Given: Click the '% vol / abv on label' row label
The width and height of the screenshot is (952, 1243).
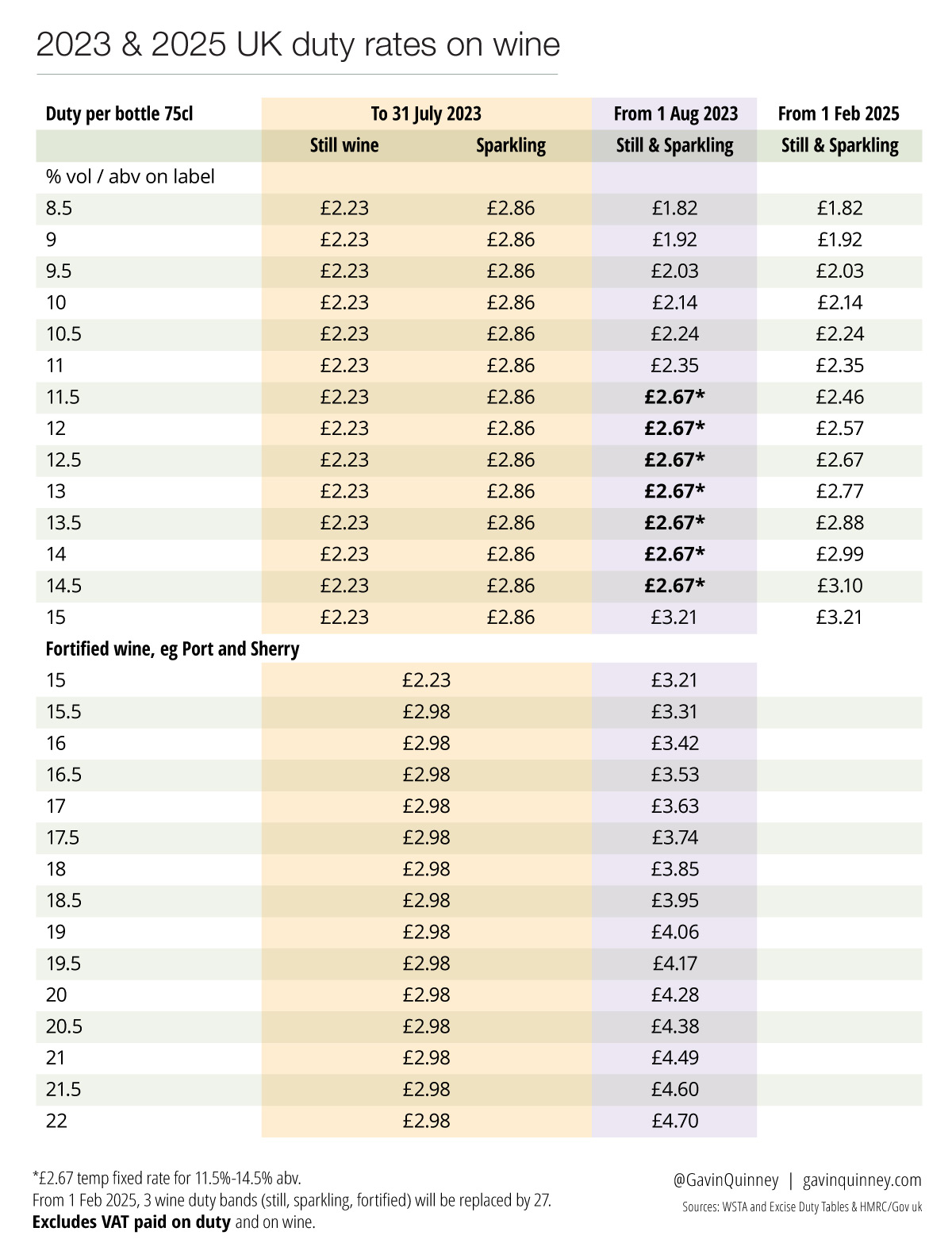Looking at the screenshot, I should click(130, 176).
